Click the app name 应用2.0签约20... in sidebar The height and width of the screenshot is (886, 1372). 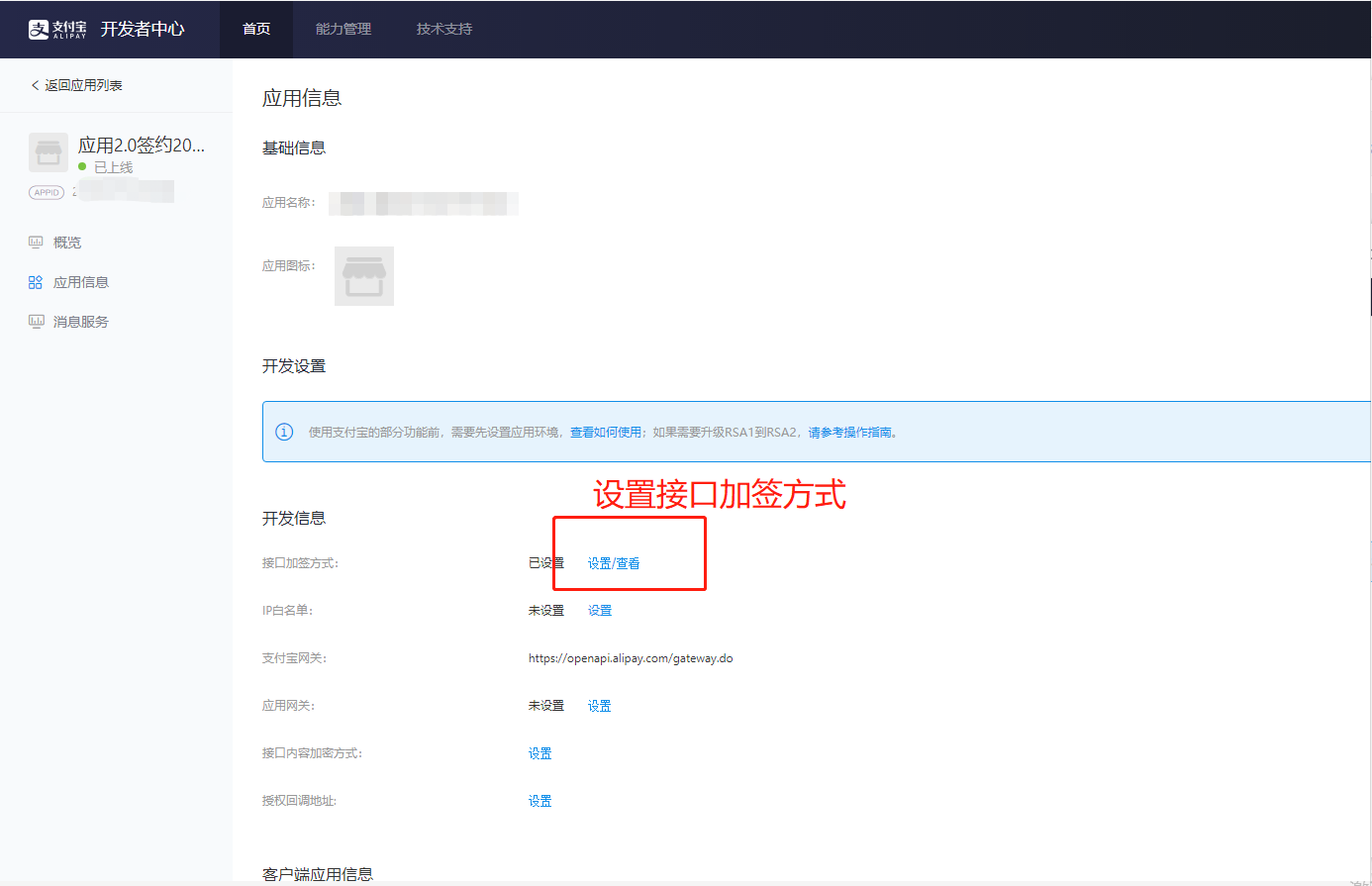coord(142,146)
